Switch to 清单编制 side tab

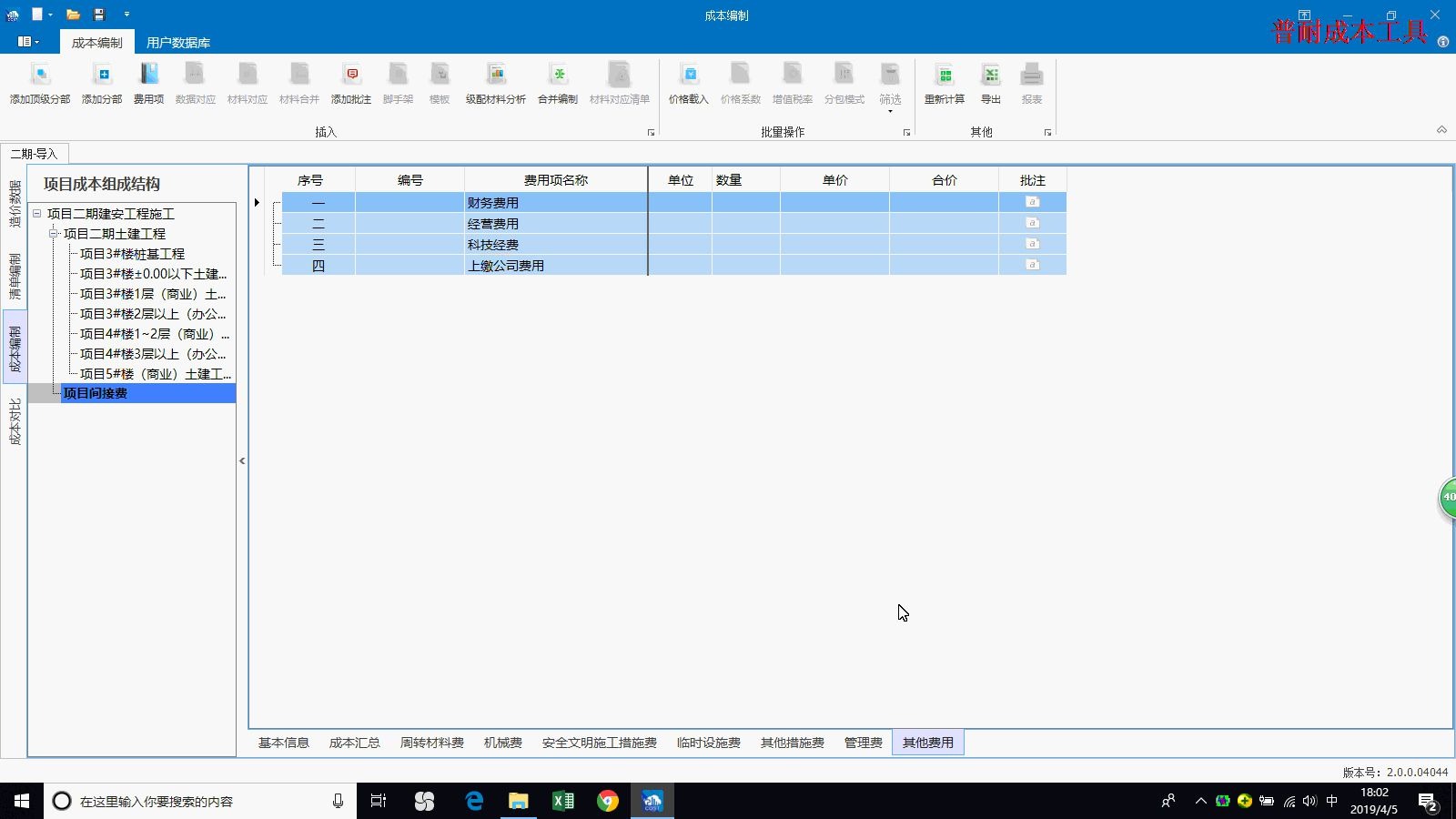[x=15, y=277]
